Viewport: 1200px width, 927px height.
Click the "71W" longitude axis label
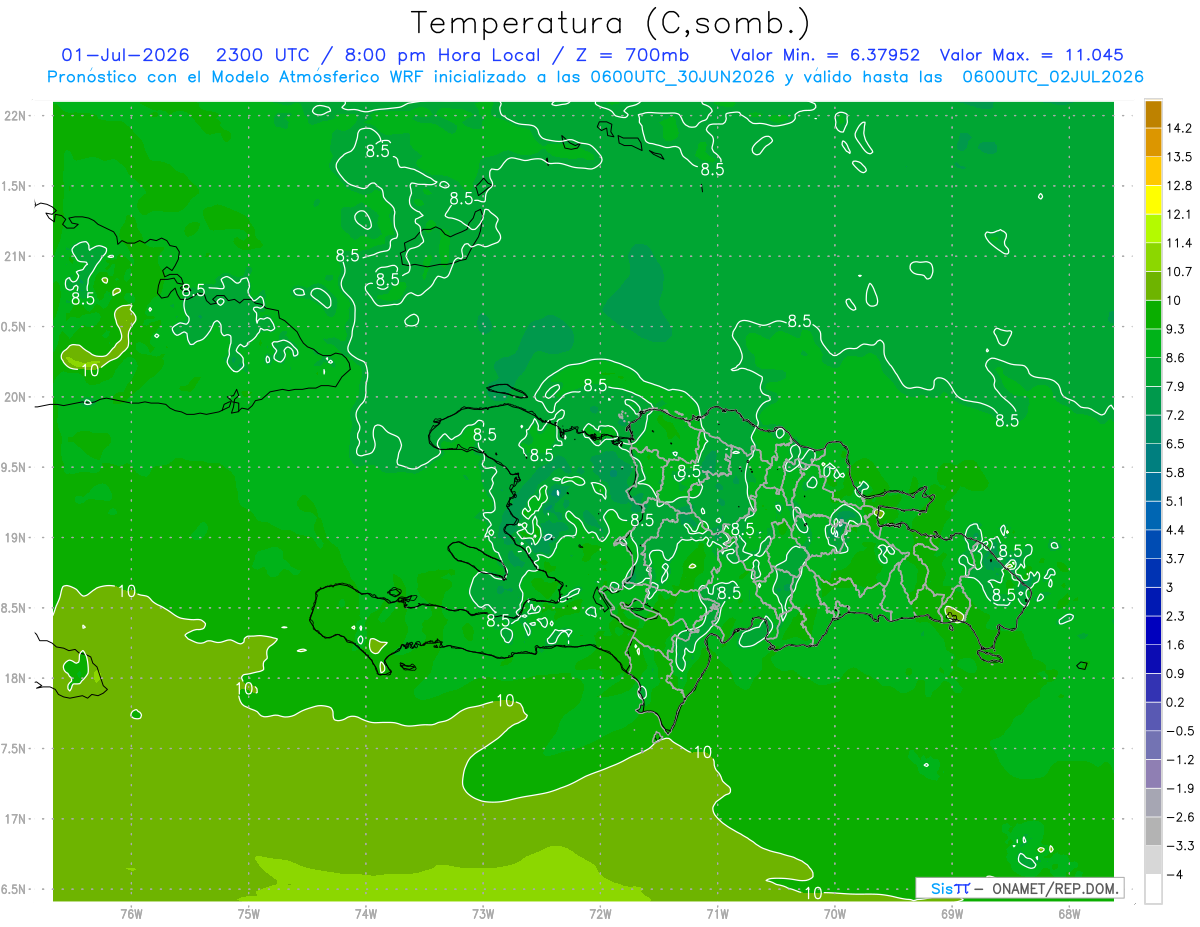717,913
